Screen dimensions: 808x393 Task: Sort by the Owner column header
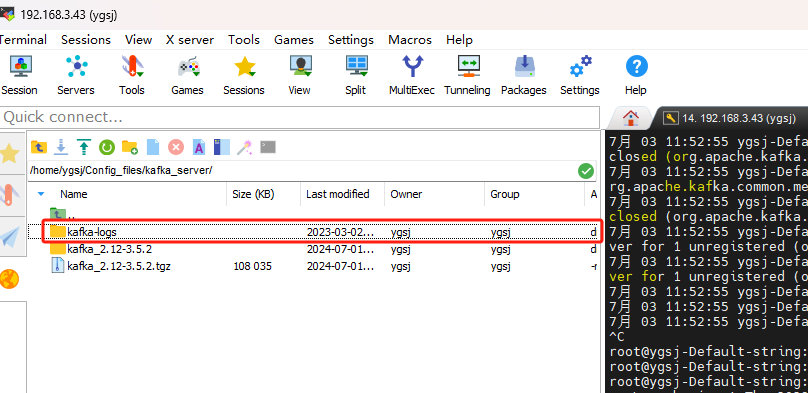(406, 194)
